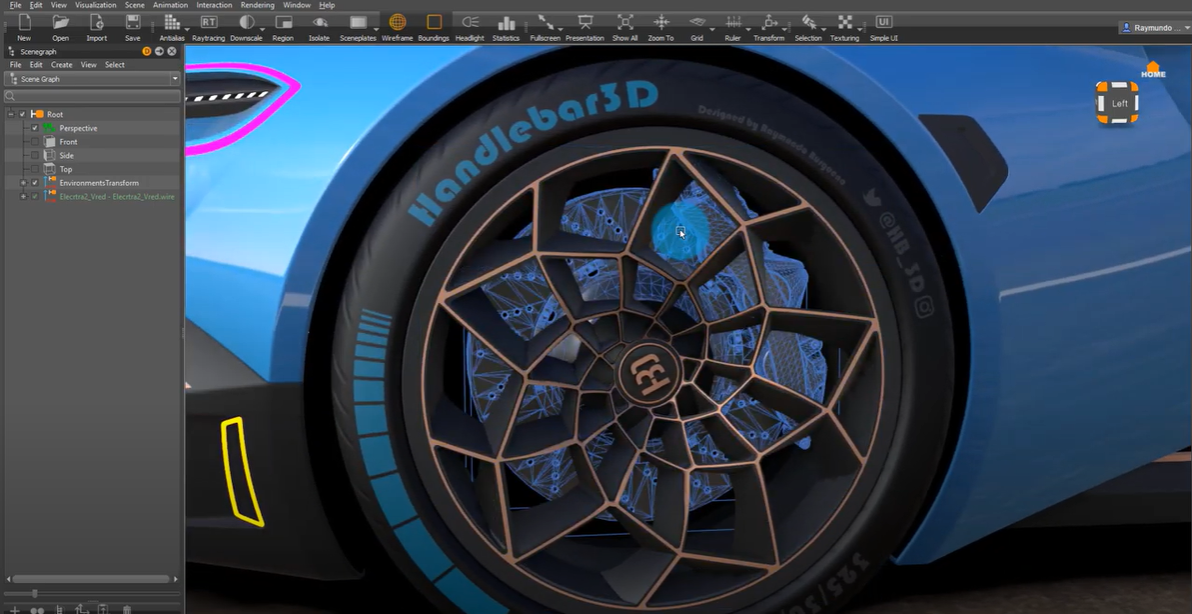Activate the Region render icon
The height and width of the screenshot is (614, 1192).
coord(284,22)
